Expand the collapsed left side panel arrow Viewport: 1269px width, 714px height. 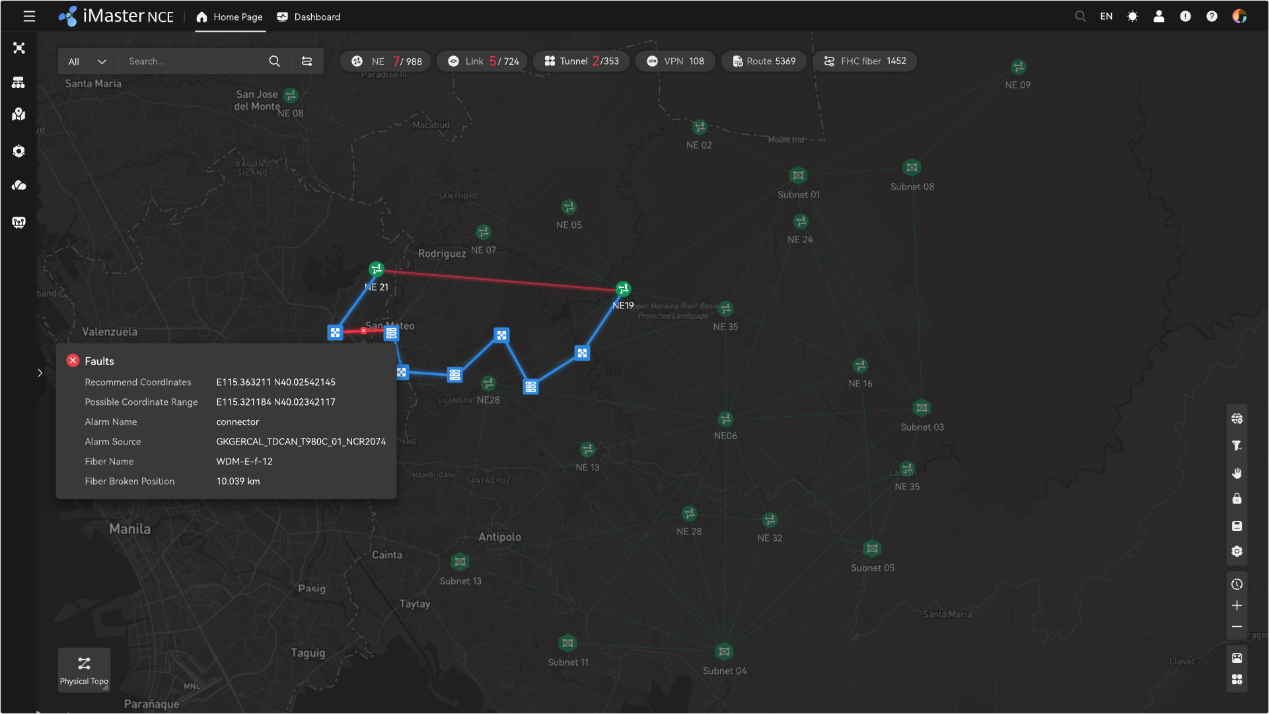[40, 373]
